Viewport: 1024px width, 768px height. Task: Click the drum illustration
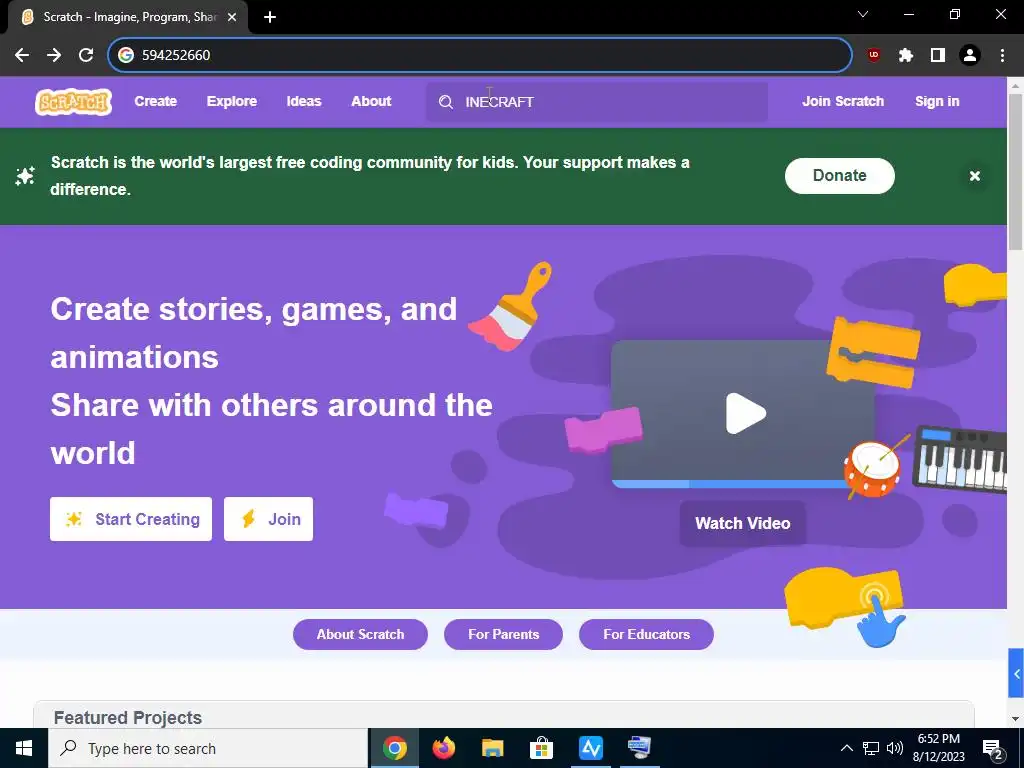click(872, 468)
